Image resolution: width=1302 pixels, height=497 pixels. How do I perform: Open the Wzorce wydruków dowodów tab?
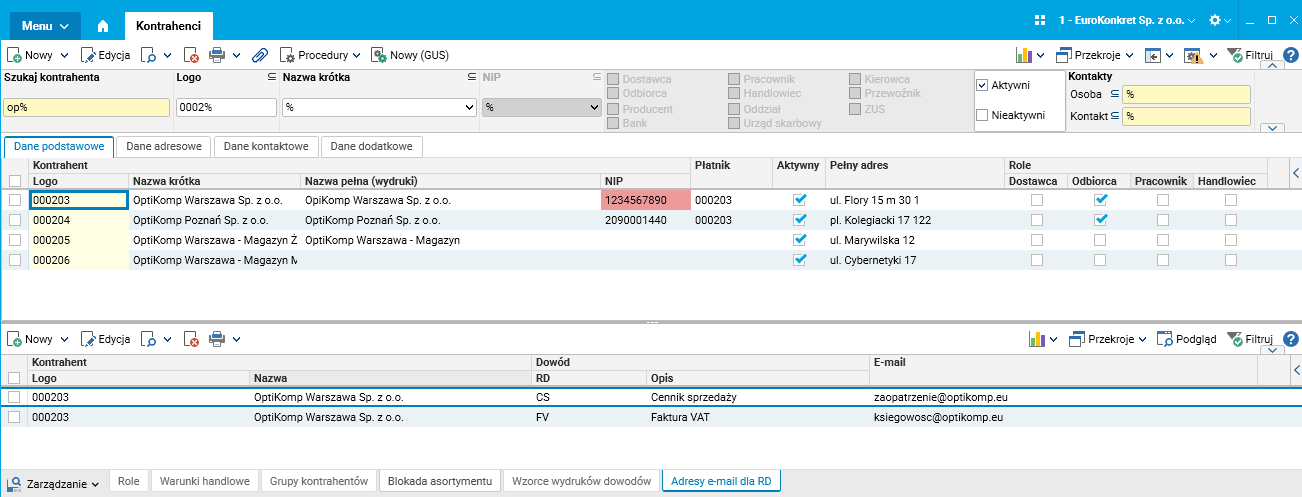(x=581, y=481)
